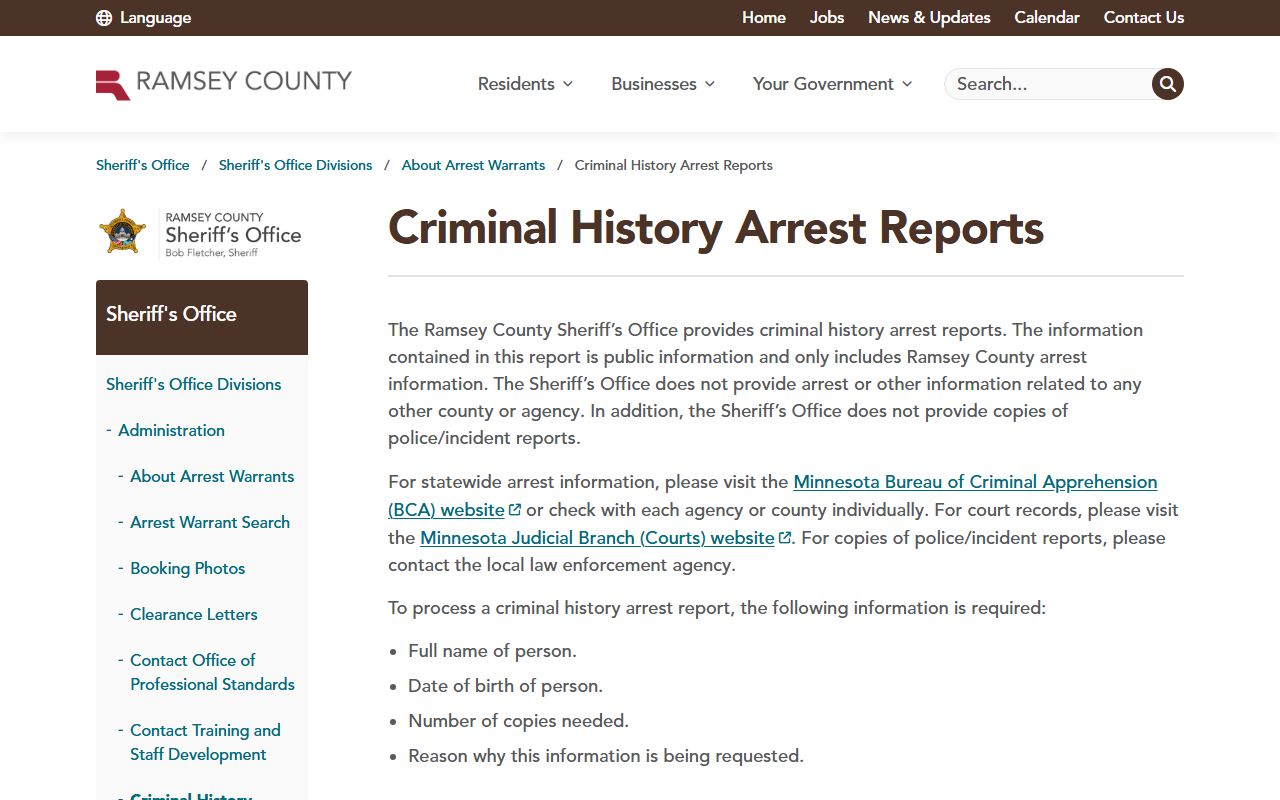Open News & Updates page
Image resolution: width=1280 pixels, height=800 pixels.
tap(929, 18)
